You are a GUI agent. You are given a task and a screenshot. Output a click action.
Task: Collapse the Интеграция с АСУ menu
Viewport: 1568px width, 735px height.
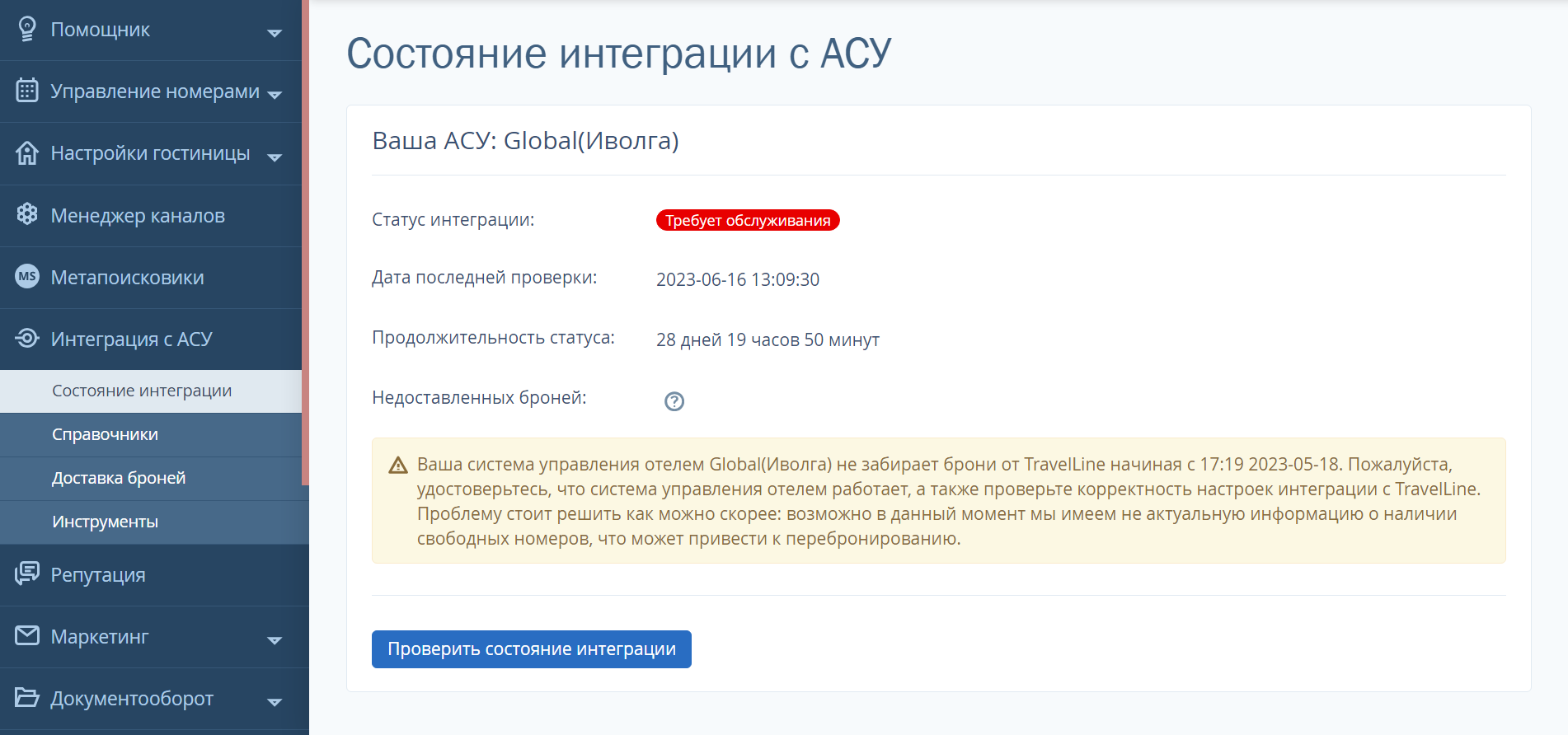click(x=151, y=339)
